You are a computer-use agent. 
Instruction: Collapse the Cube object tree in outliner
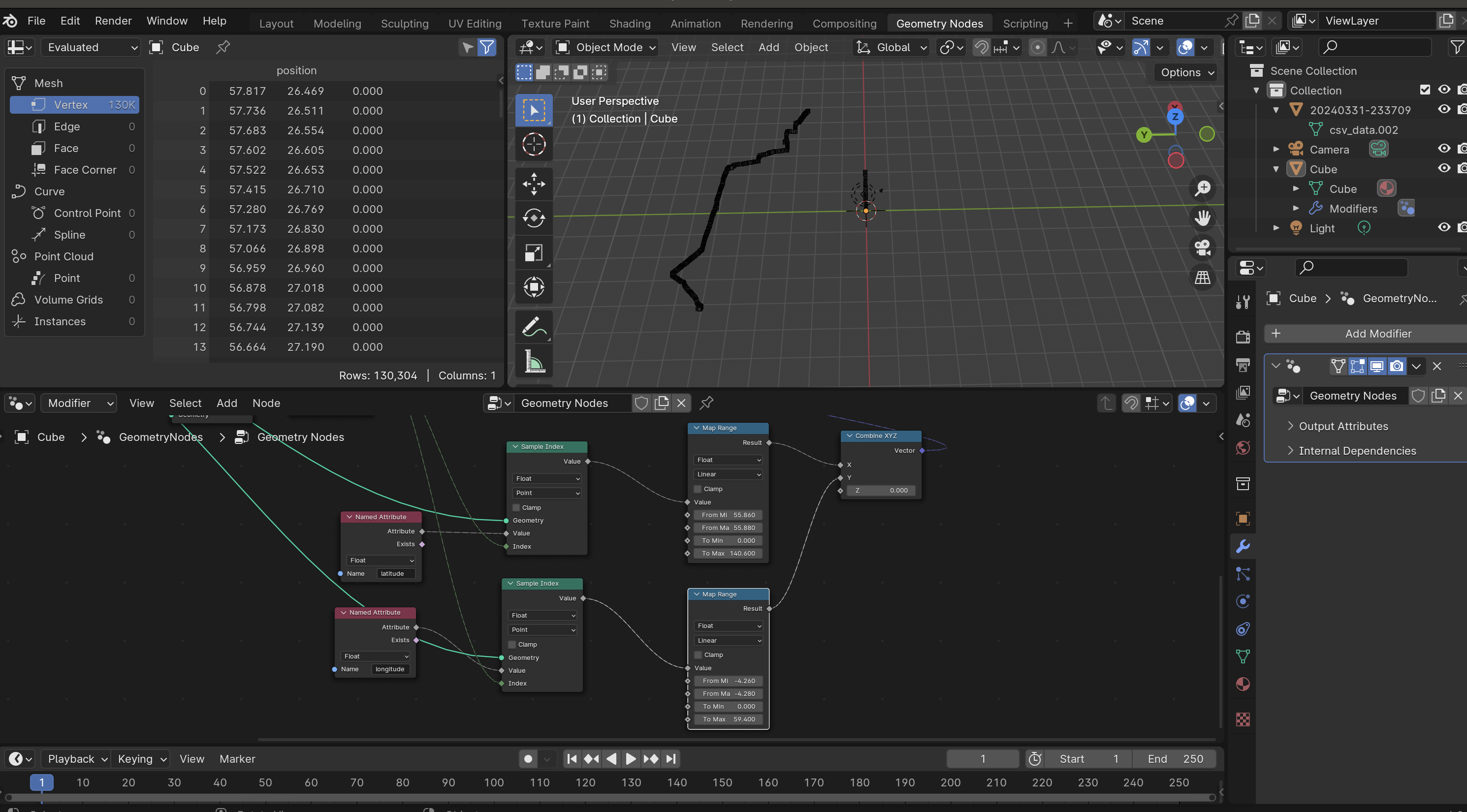point(1276,169)
